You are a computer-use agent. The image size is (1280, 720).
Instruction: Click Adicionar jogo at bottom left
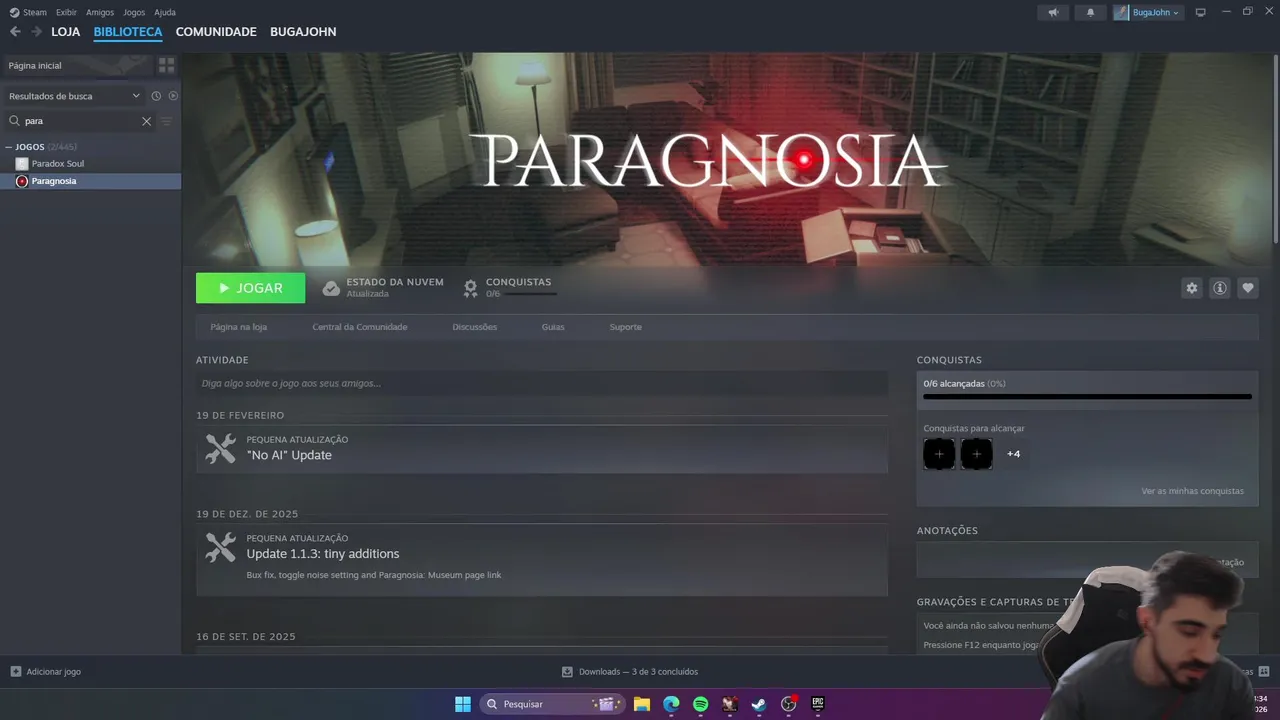[46, 672]
